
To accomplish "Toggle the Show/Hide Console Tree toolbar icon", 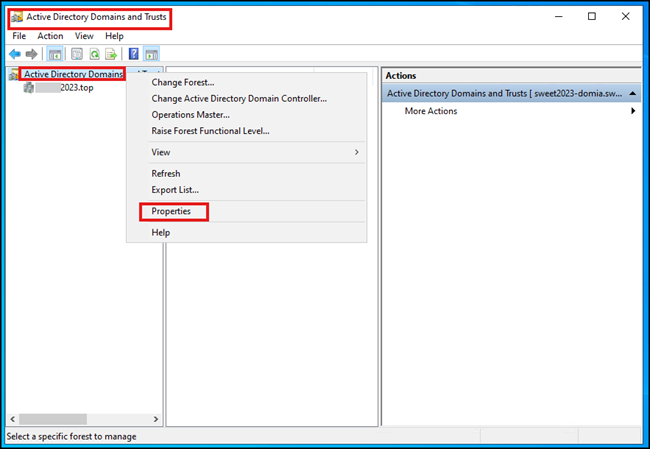I will 55,54.
